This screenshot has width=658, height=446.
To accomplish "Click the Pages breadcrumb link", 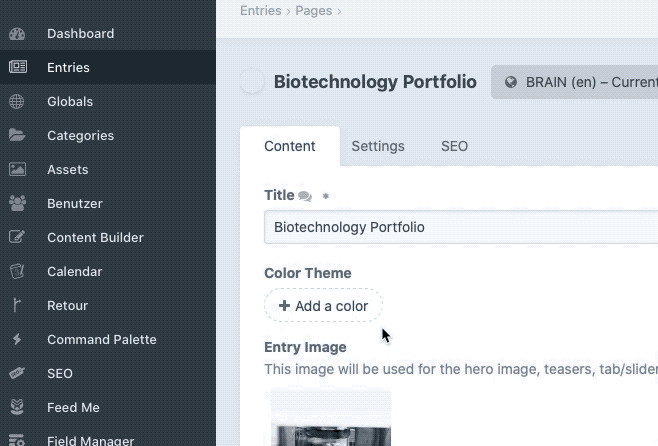I will coord(313,11).
